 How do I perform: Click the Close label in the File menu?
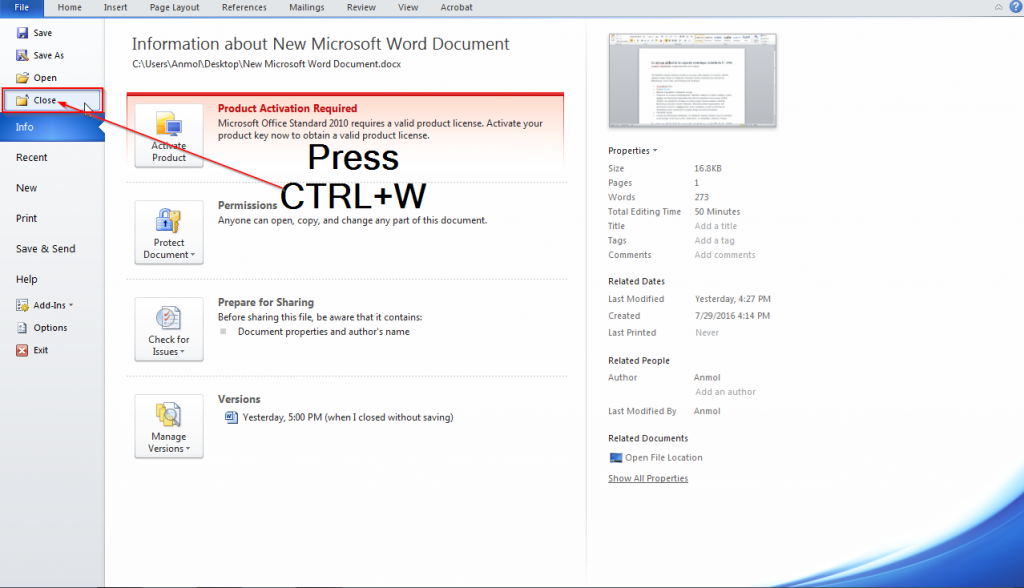pos(44,100)
